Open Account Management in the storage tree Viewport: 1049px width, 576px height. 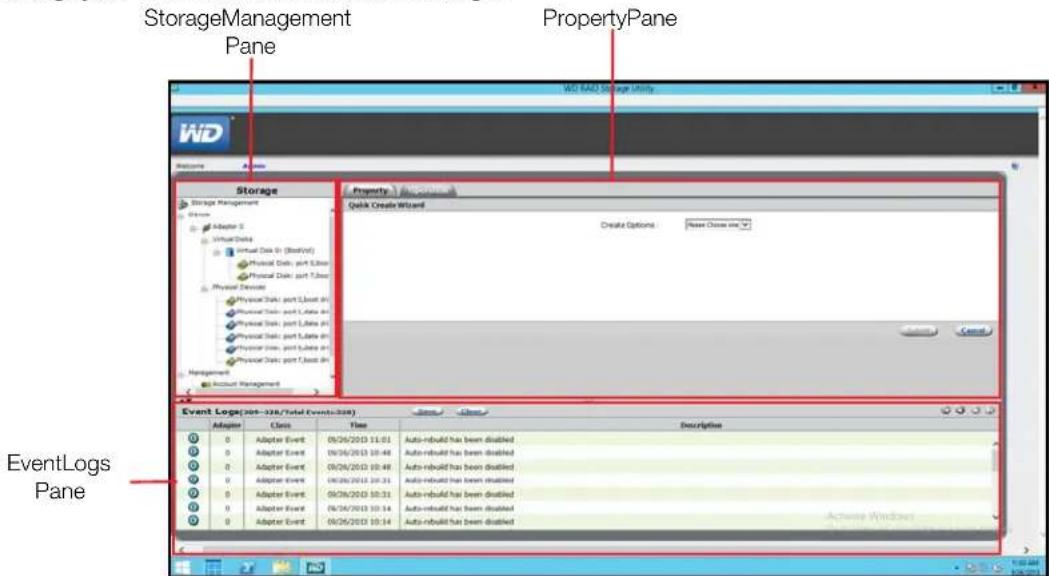coord(246,384)
